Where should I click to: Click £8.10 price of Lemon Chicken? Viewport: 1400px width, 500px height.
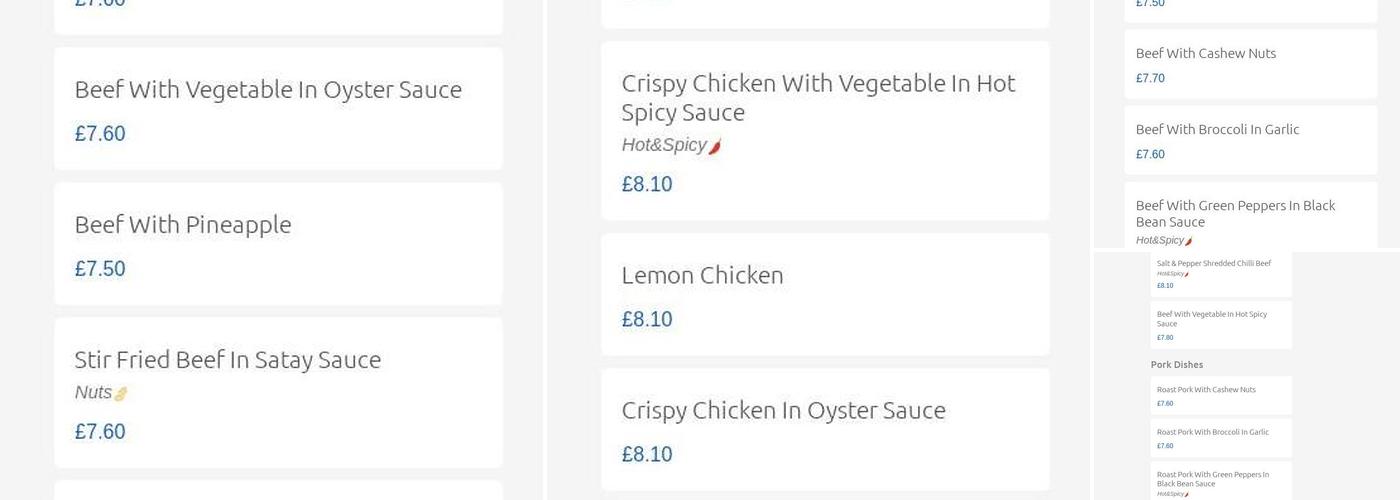coord(647,319)
